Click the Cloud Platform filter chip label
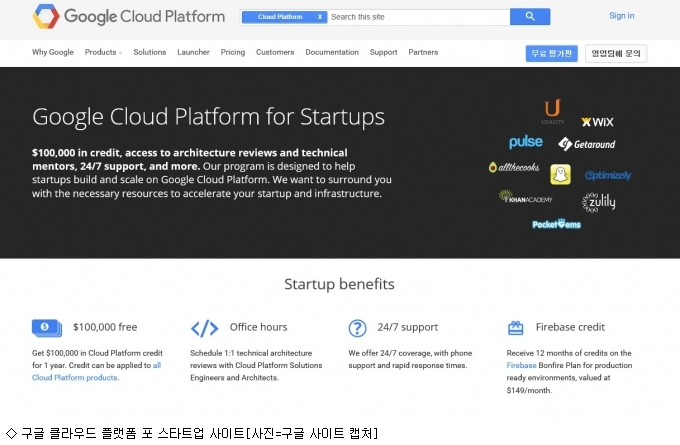This screenshot has width=680, height=445. (x=280, y=17)
